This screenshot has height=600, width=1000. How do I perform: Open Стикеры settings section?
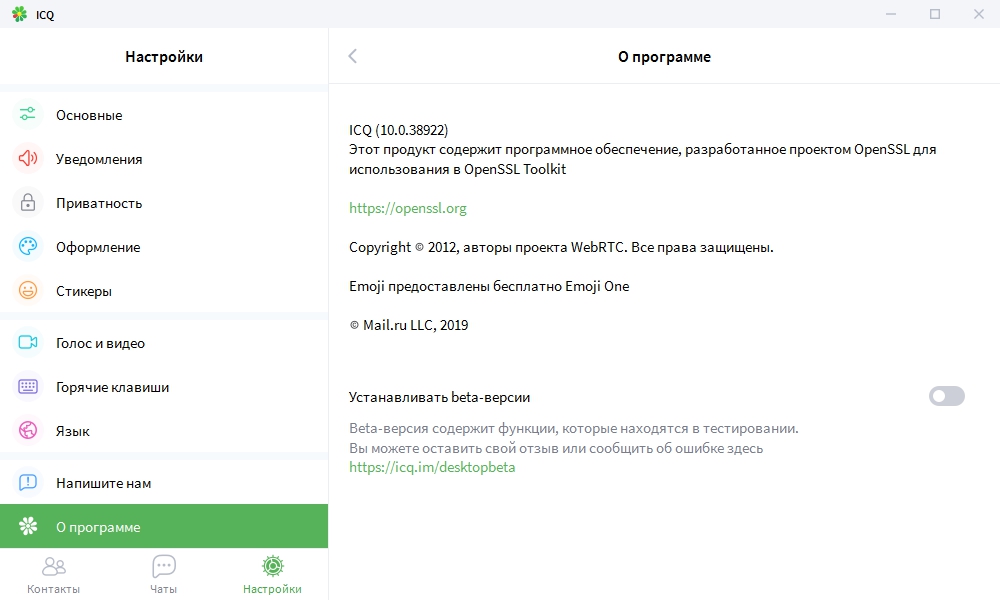pyautogui.click(x=164, y=291)
